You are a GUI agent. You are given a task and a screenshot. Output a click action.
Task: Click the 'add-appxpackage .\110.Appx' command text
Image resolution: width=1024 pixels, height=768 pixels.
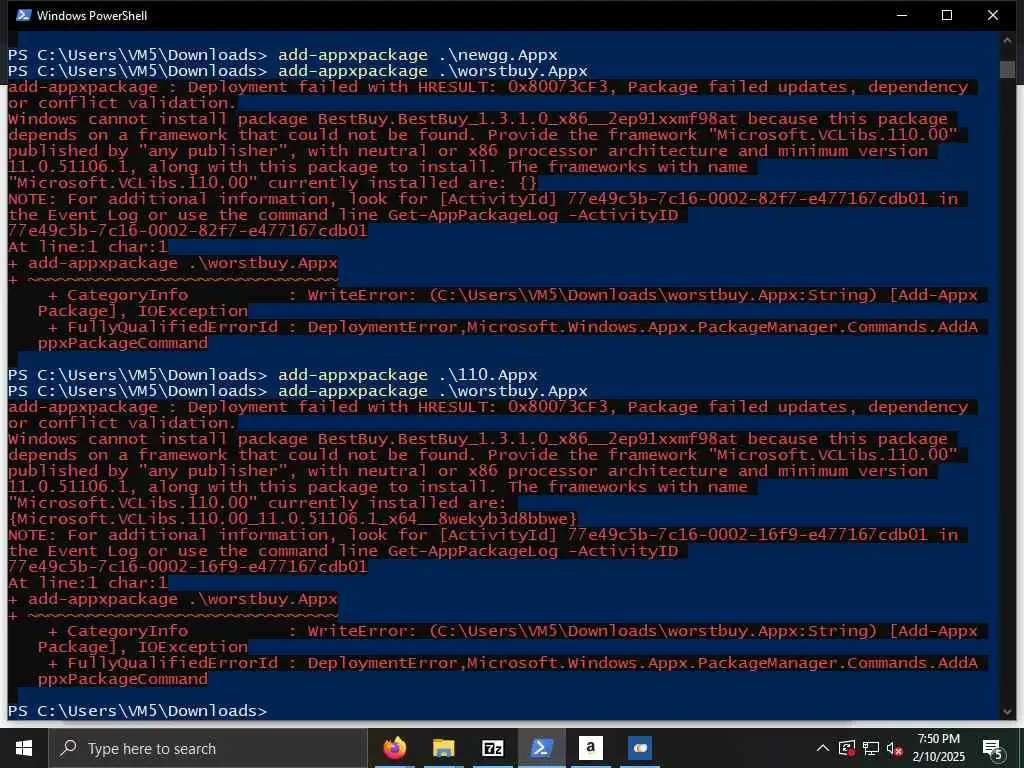[408, 375]
